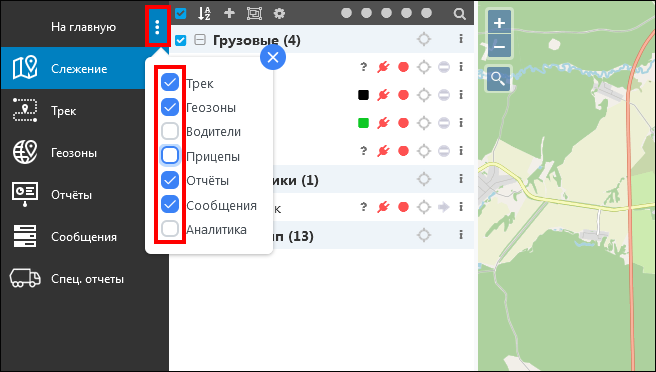Screen dimensions: 656x372
Task: Sort the unit list with A-Z icon
Action: point(204,13)
